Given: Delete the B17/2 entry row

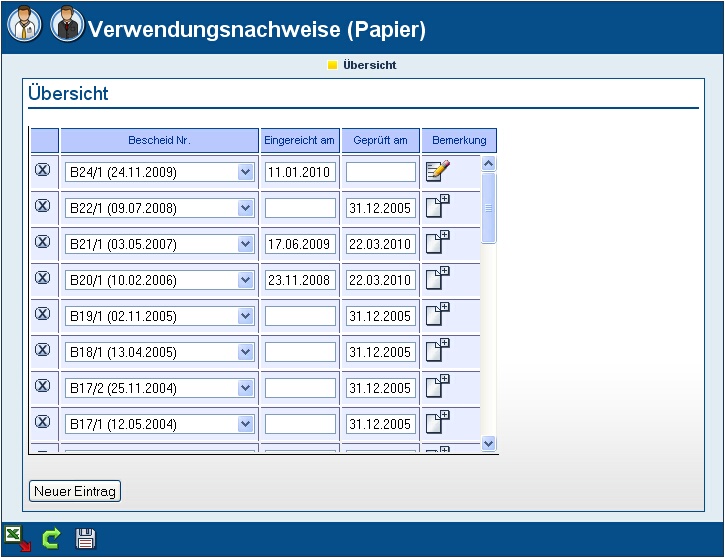Looking at the screenshot, I should pyautogui.click(x=43, y=386).
